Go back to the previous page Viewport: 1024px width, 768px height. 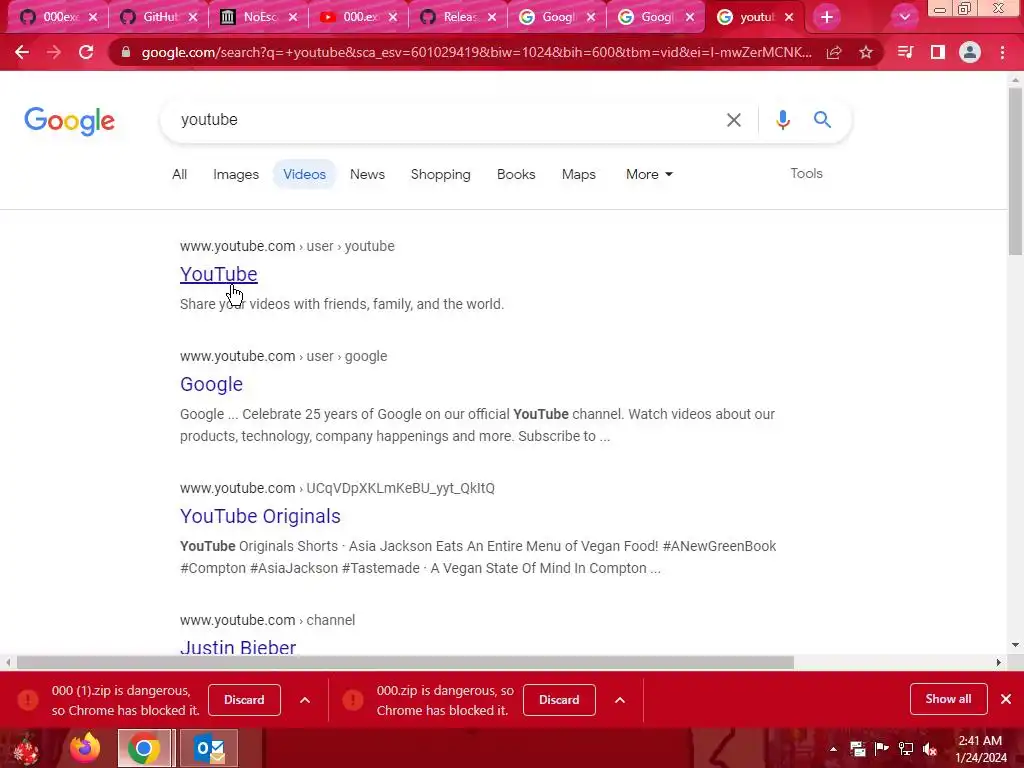22,52
